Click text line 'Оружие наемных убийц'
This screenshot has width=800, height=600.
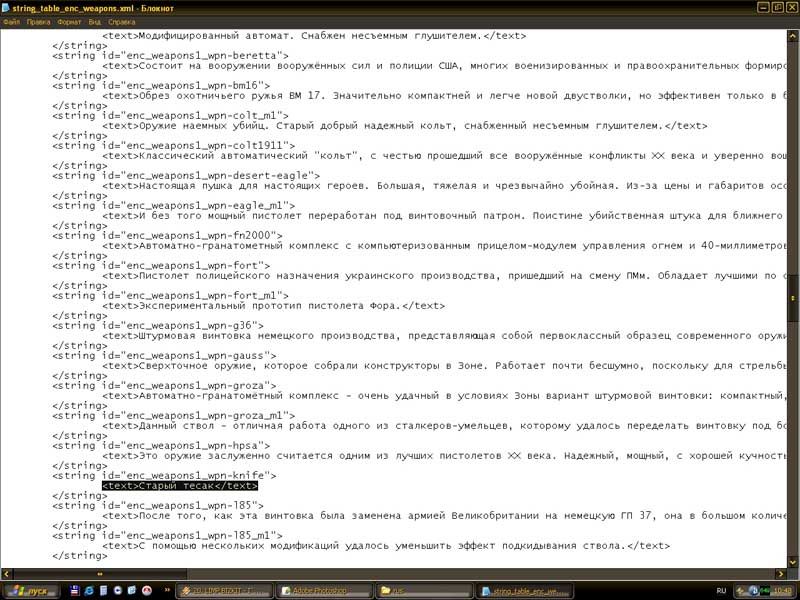[405, 126]
